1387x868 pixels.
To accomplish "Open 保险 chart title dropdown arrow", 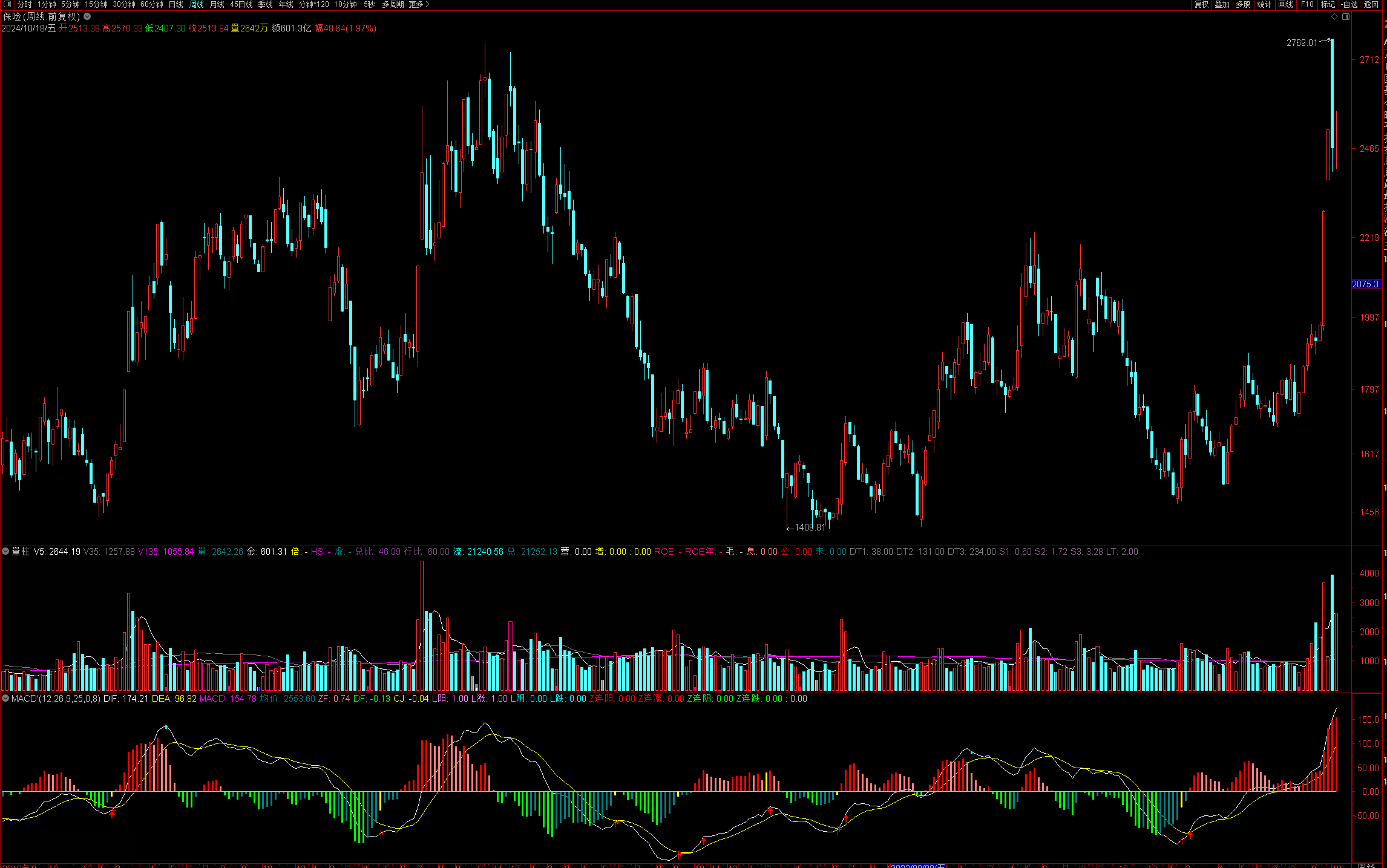I will (88, 17).
